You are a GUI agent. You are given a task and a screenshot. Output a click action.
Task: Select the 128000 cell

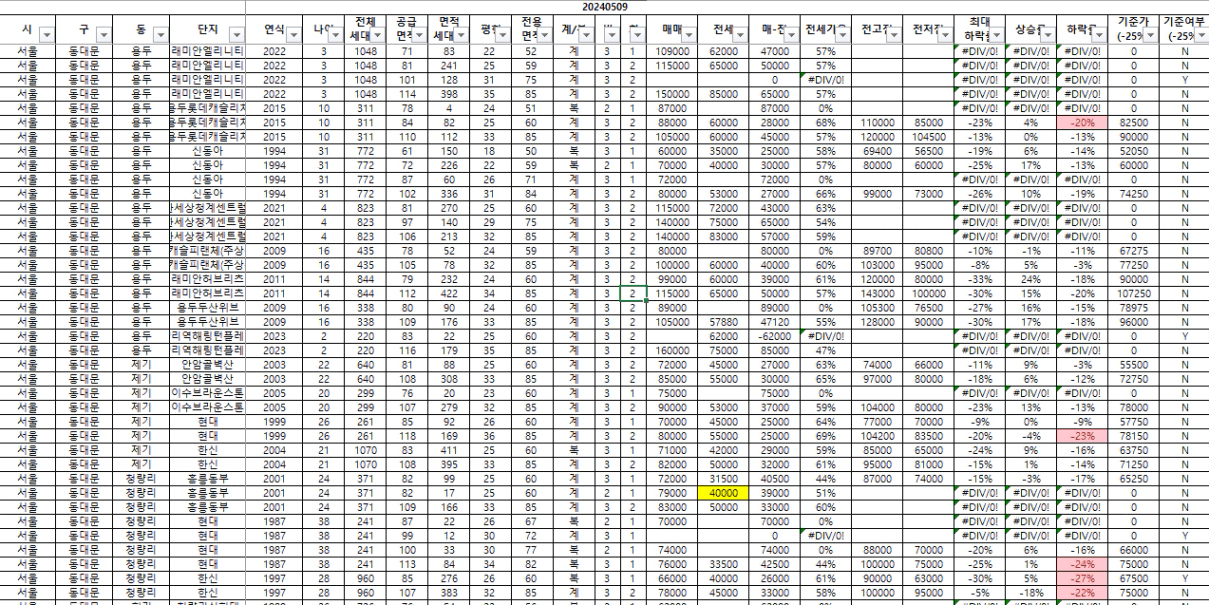(877, 322)
